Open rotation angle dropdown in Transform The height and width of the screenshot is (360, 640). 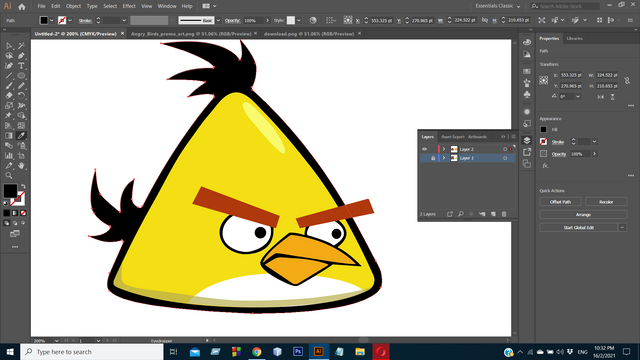click(578, 97)
